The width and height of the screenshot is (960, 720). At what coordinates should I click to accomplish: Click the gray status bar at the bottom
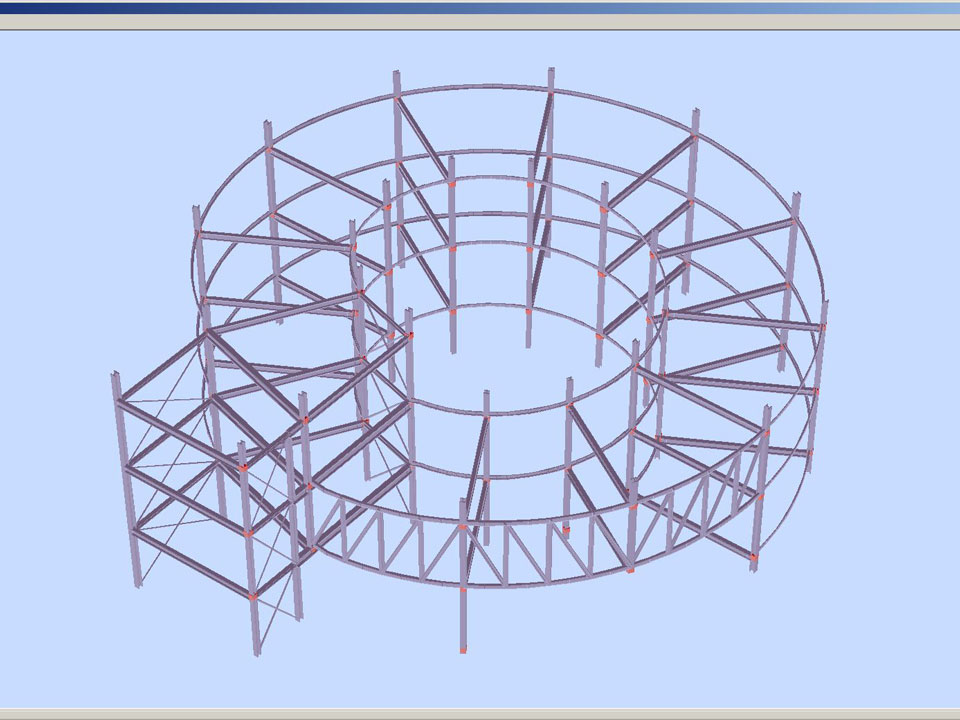[x=480, y=714]
